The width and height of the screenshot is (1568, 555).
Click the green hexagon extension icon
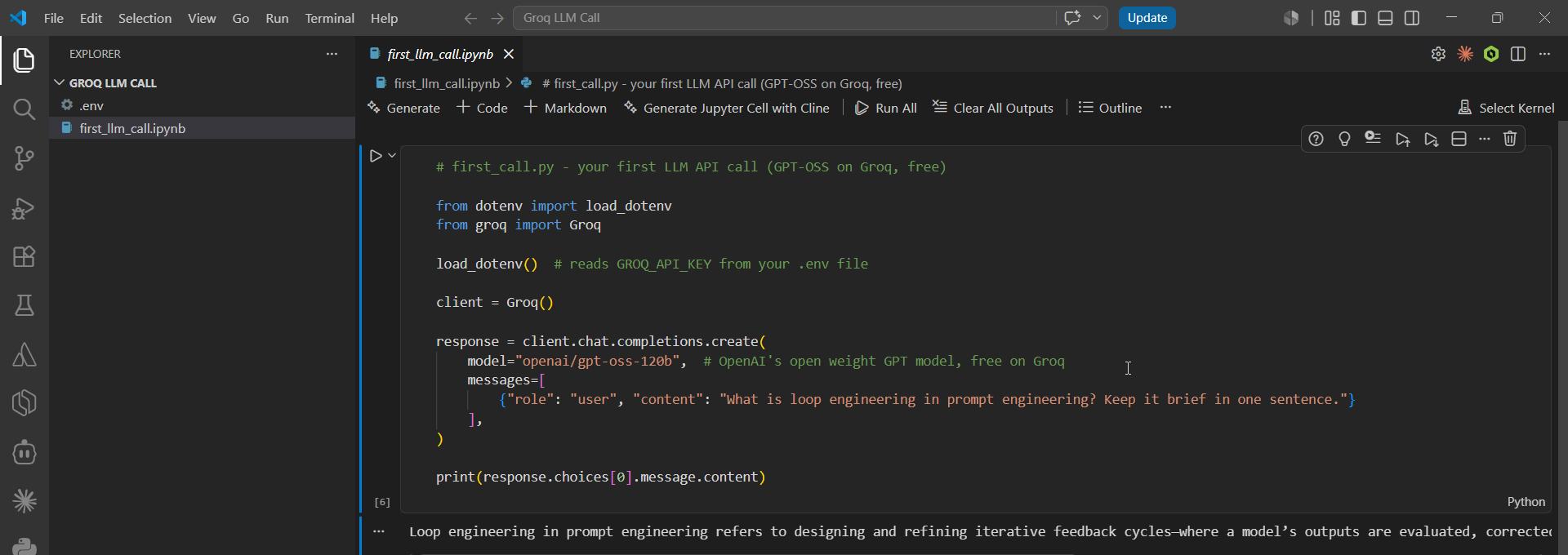1491,54
